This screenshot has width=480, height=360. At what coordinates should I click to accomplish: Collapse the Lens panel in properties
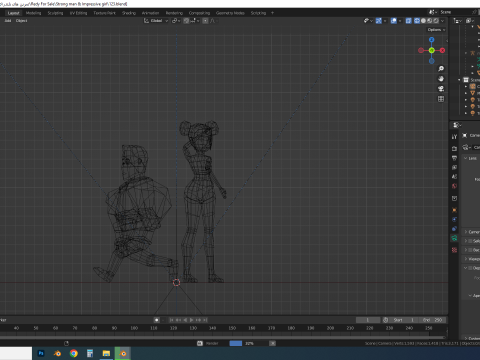point(466,158)
